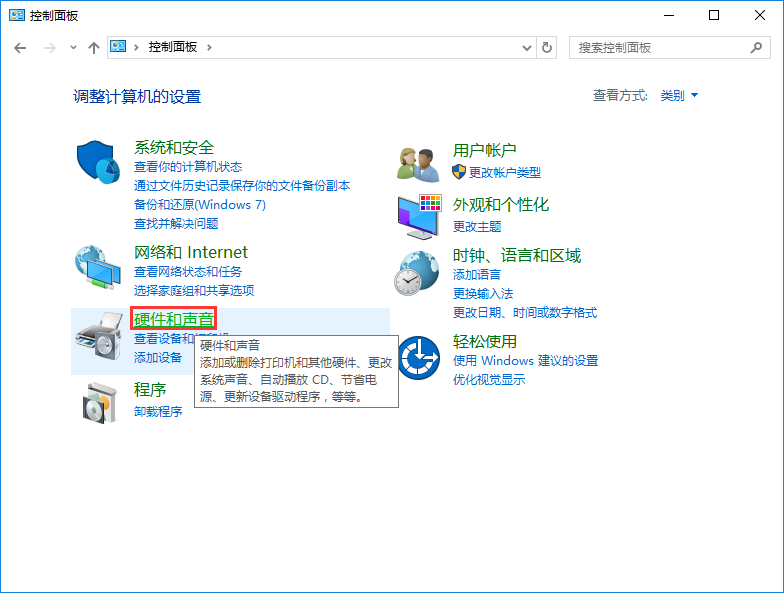
Task: Open 备份和还原(Windows 7) link
Action: click(200, 204)
